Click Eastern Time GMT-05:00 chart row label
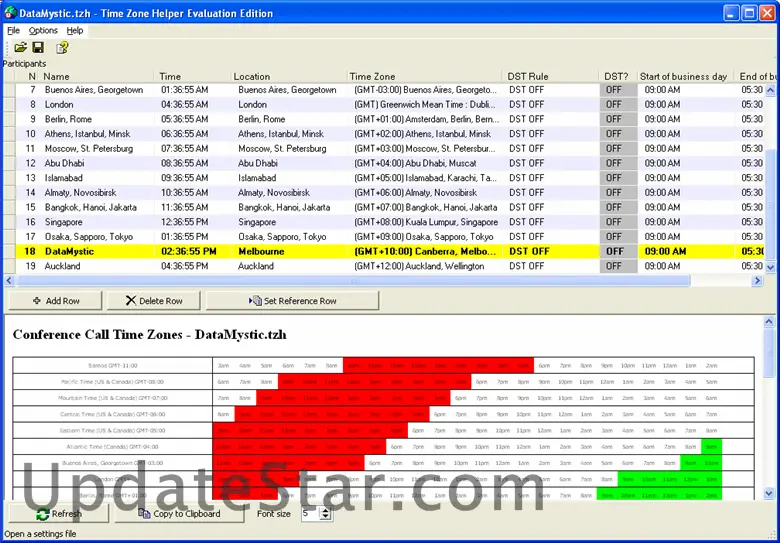Viewport: 780px width, 543px height. click(112, 431)
